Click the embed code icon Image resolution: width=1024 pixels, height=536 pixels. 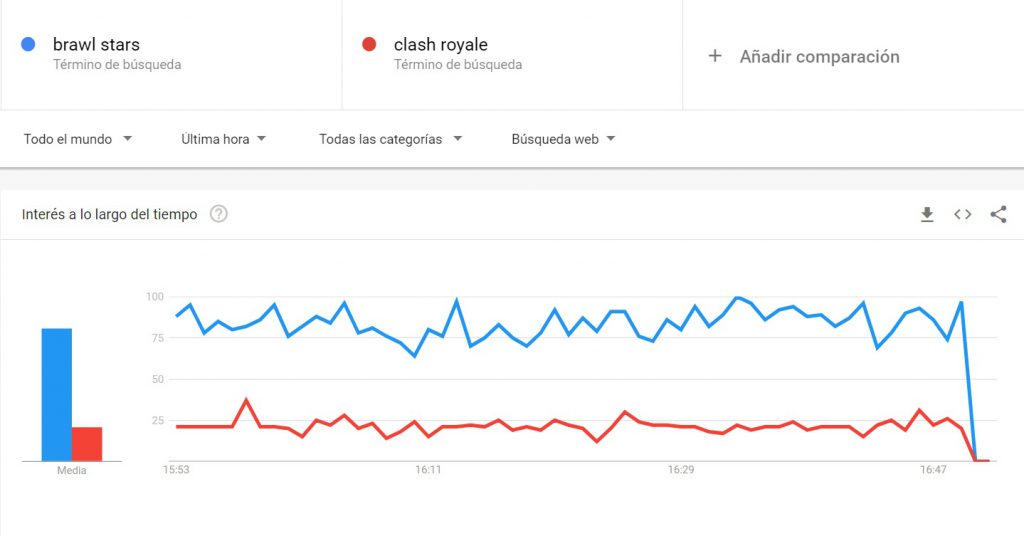coord(962,214)
